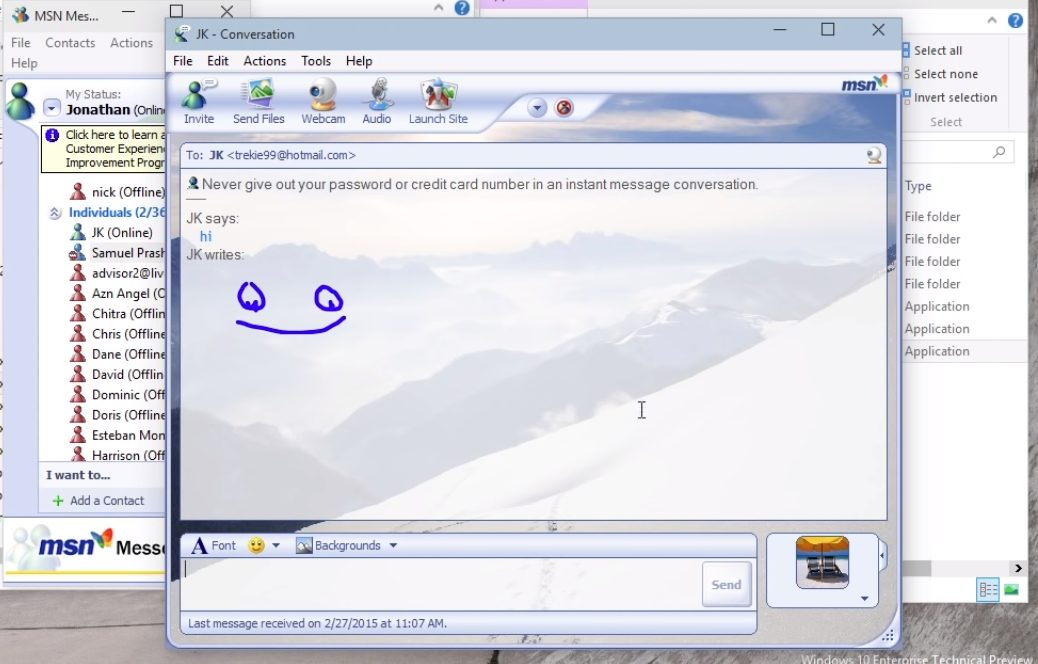Click the Audio microphone icon
Screen dimensions: 1038x664
[377, 100]
